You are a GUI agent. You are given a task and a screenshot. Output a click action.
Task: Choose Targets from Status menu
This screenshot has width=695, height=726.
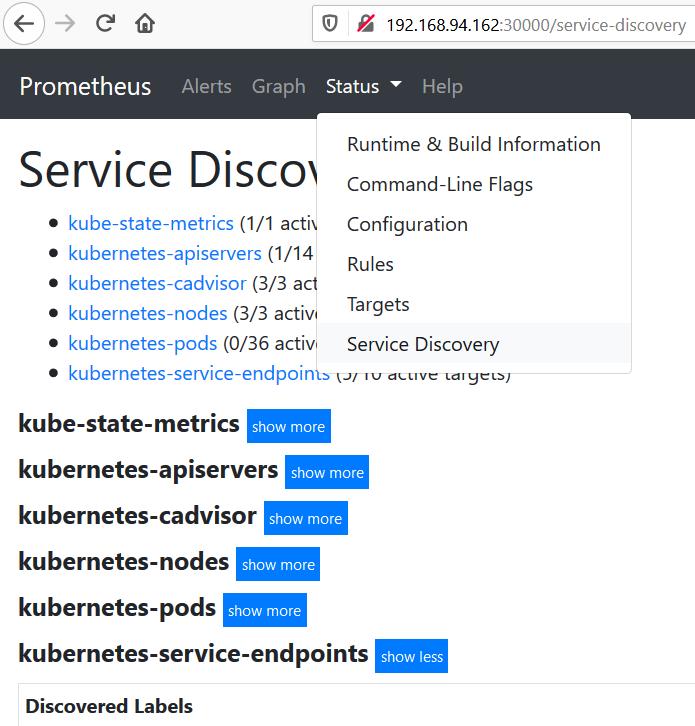(474, 304)
